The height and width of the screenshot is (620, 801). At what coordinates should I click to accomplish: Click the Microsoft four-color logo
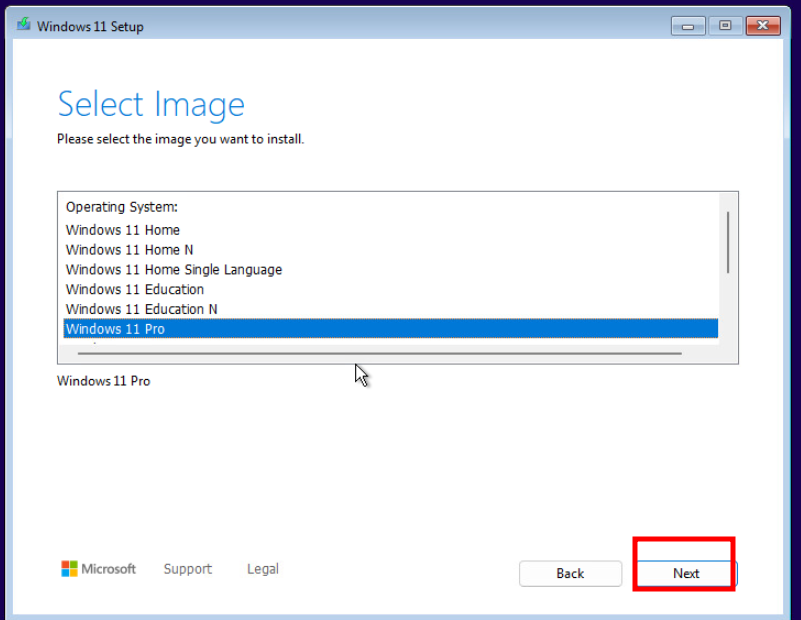click(x=69, y=568)
